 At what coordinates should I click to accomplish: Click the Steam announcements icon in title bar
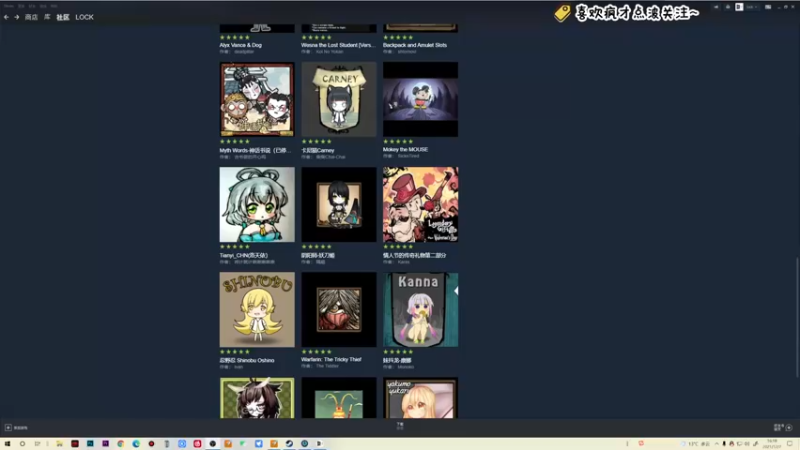tap(716, 7)
